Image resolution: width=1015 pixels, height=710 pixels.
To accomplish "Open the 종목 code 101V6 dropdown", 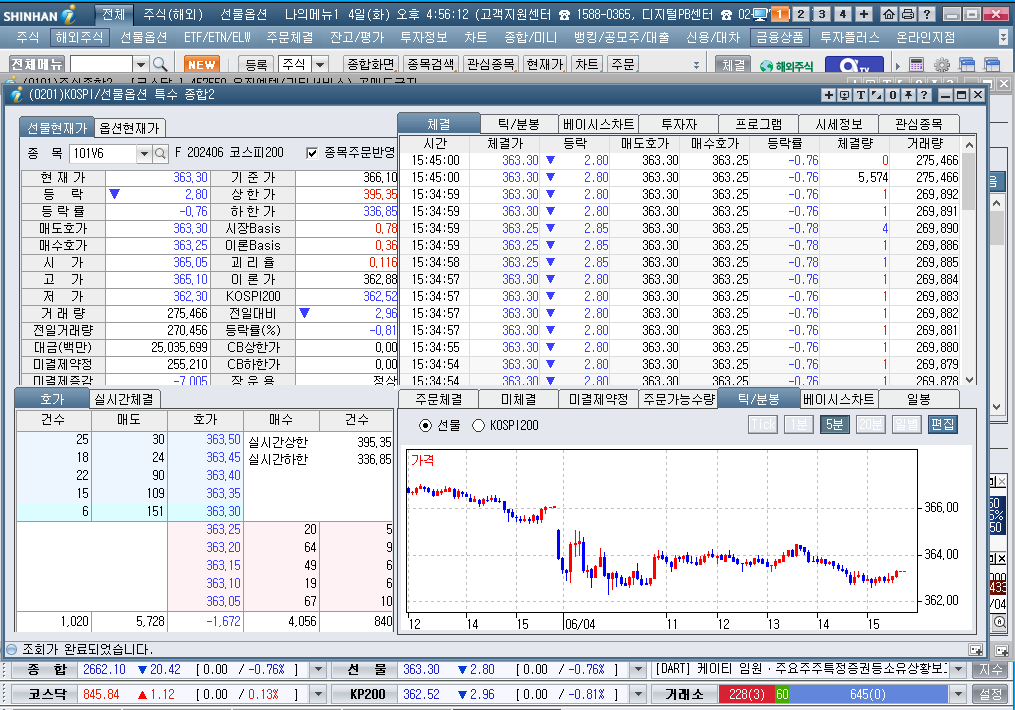I will click(x=144, y=153).
